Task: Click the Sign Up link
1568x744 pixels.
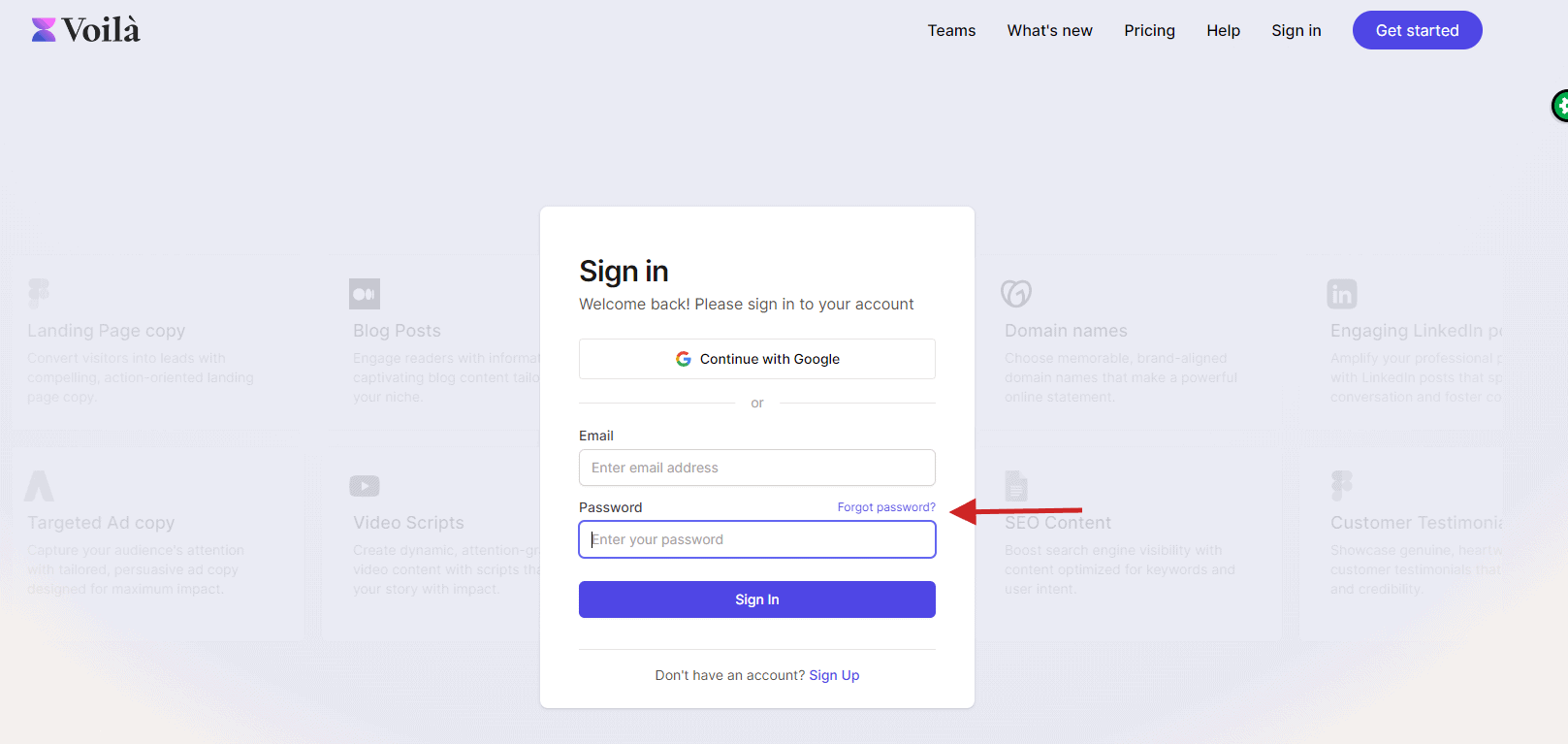Action: (834, 675)
